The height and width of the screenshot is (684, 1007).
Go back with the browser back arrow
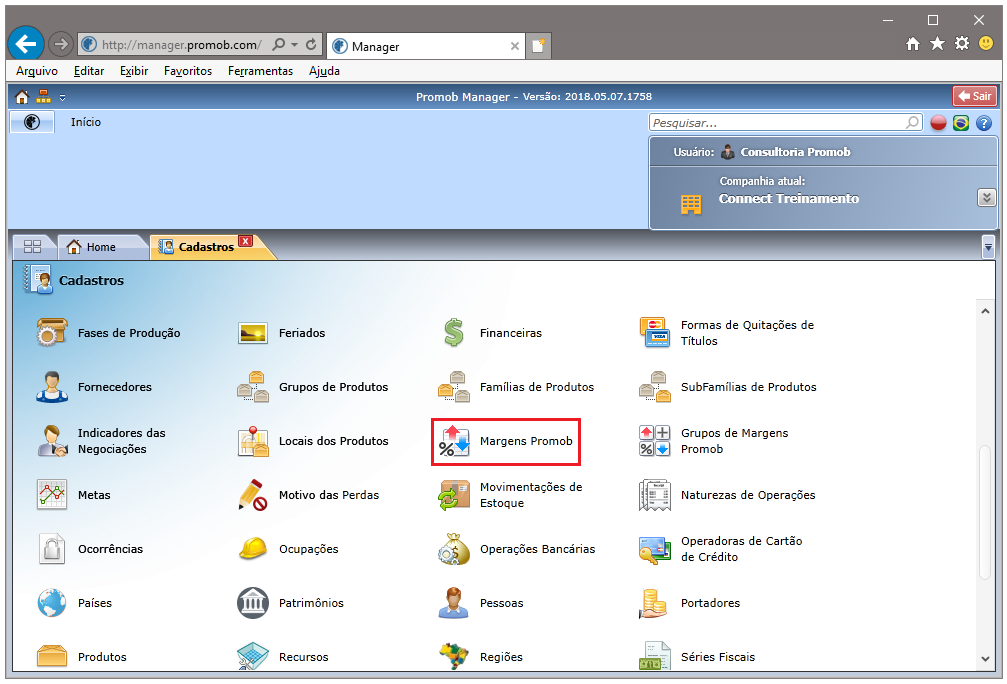[26, 44]
